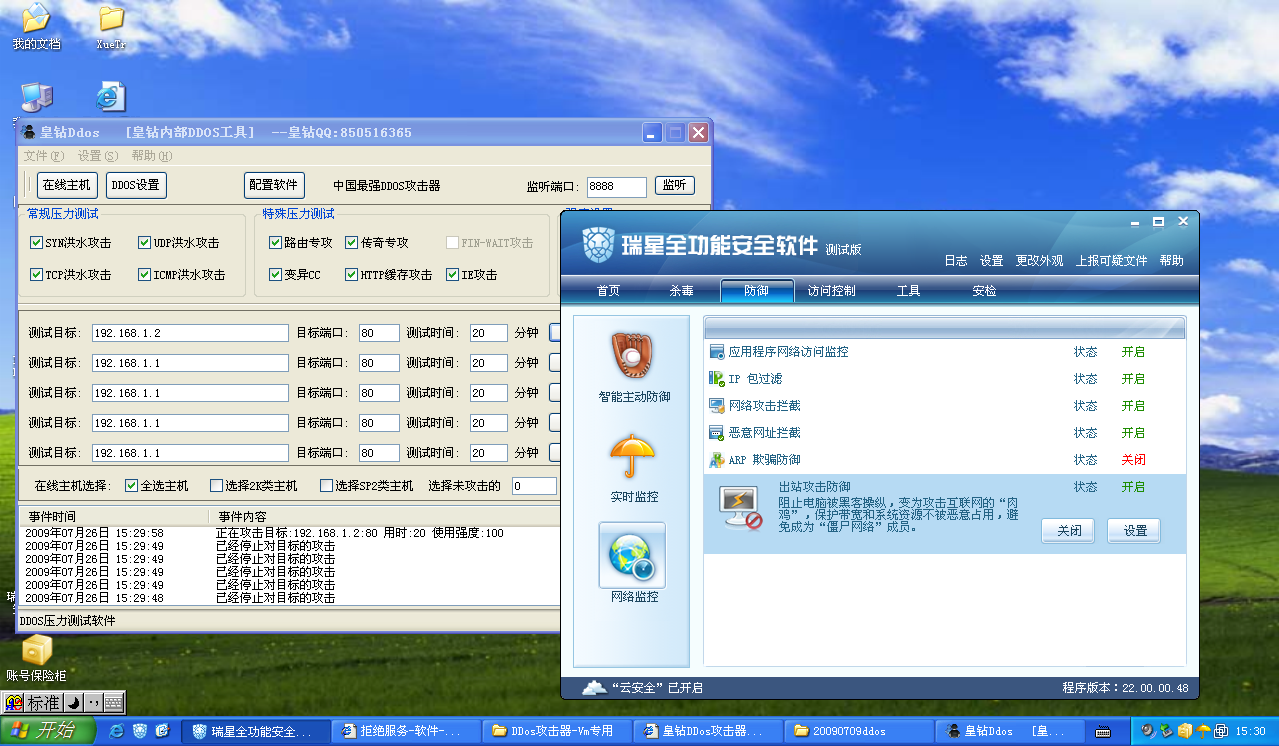
Task: Toggle the IE攻击 checkbox
Action: (453, 275)
